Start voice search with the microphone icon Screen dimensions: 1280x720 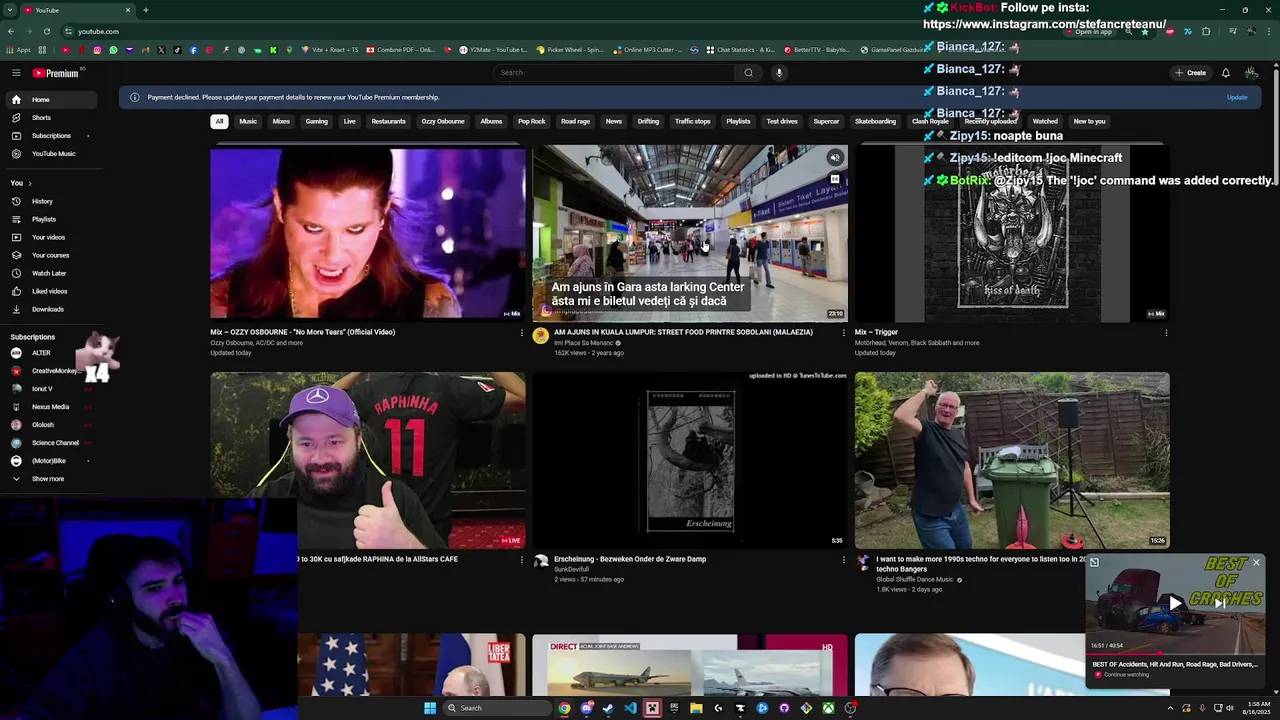coord(779,72)
